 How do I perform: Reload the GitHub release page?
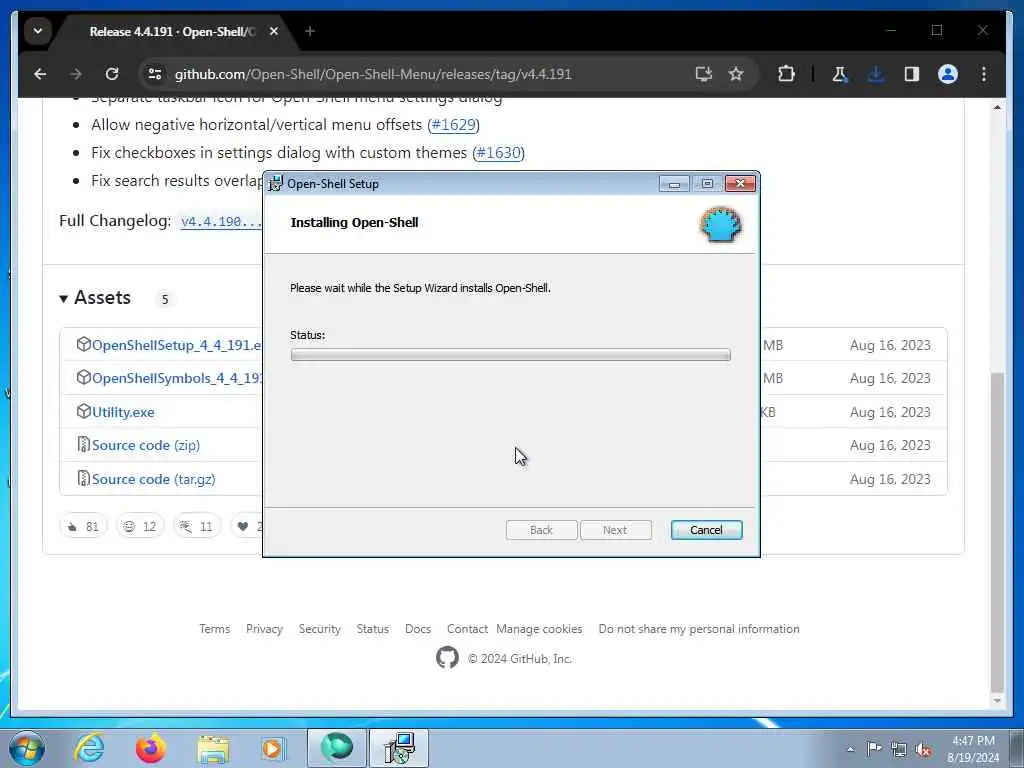(112, 74)
